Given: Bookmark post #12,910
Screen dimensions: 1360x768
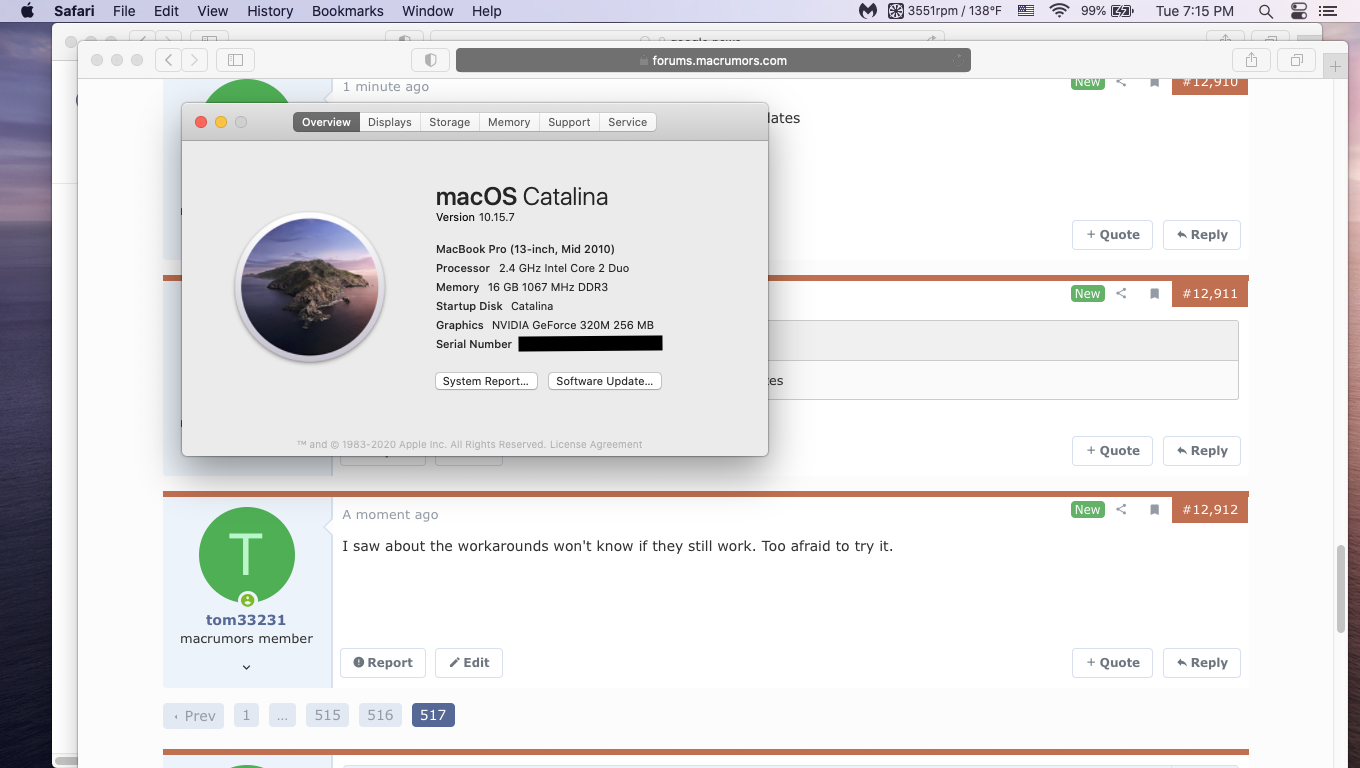Looking at the screenshot, I should [x=1154, y=82].
